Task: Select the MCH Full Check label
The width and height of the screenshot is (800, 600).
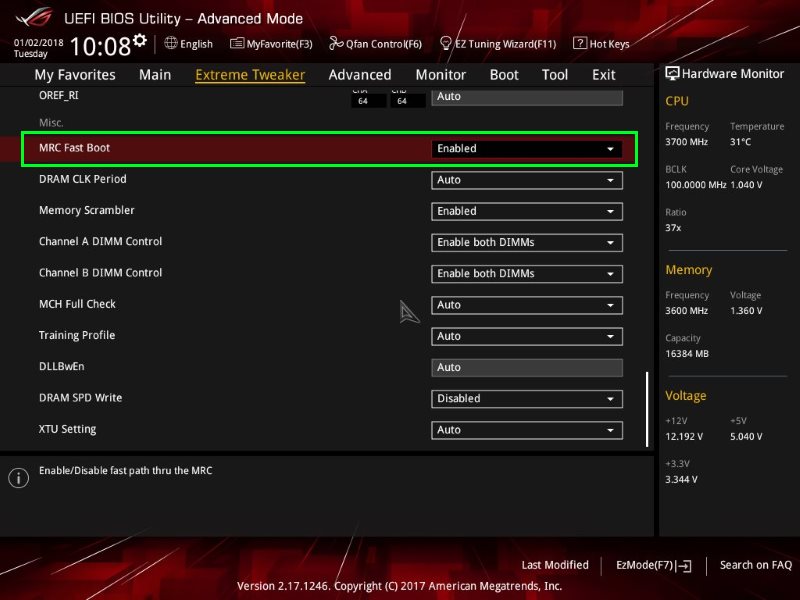Action: point(78,304)
